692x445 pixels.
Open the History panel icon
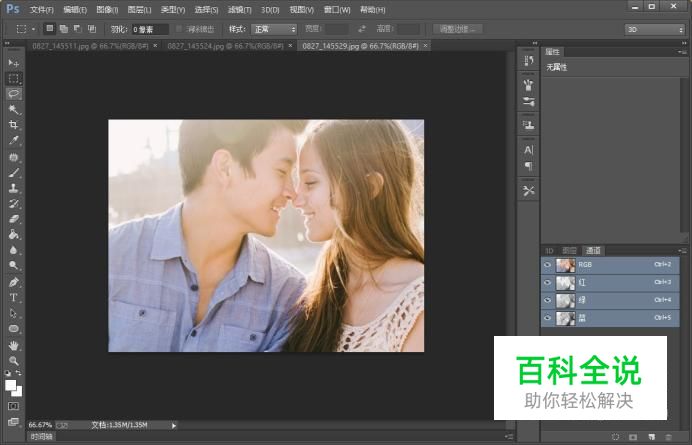click(529, 62)
